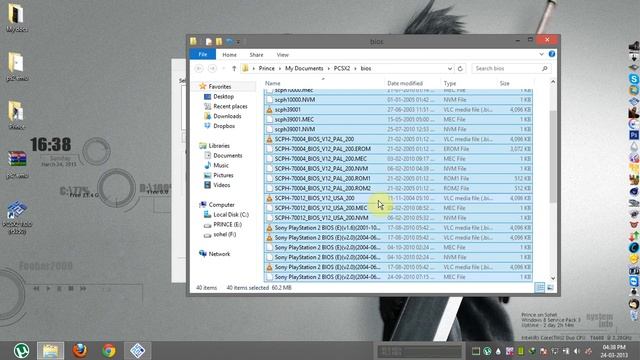Viewport: 640px width, 360px height.
Task: Sort files by Type column
Action: [x=450, y=83]
